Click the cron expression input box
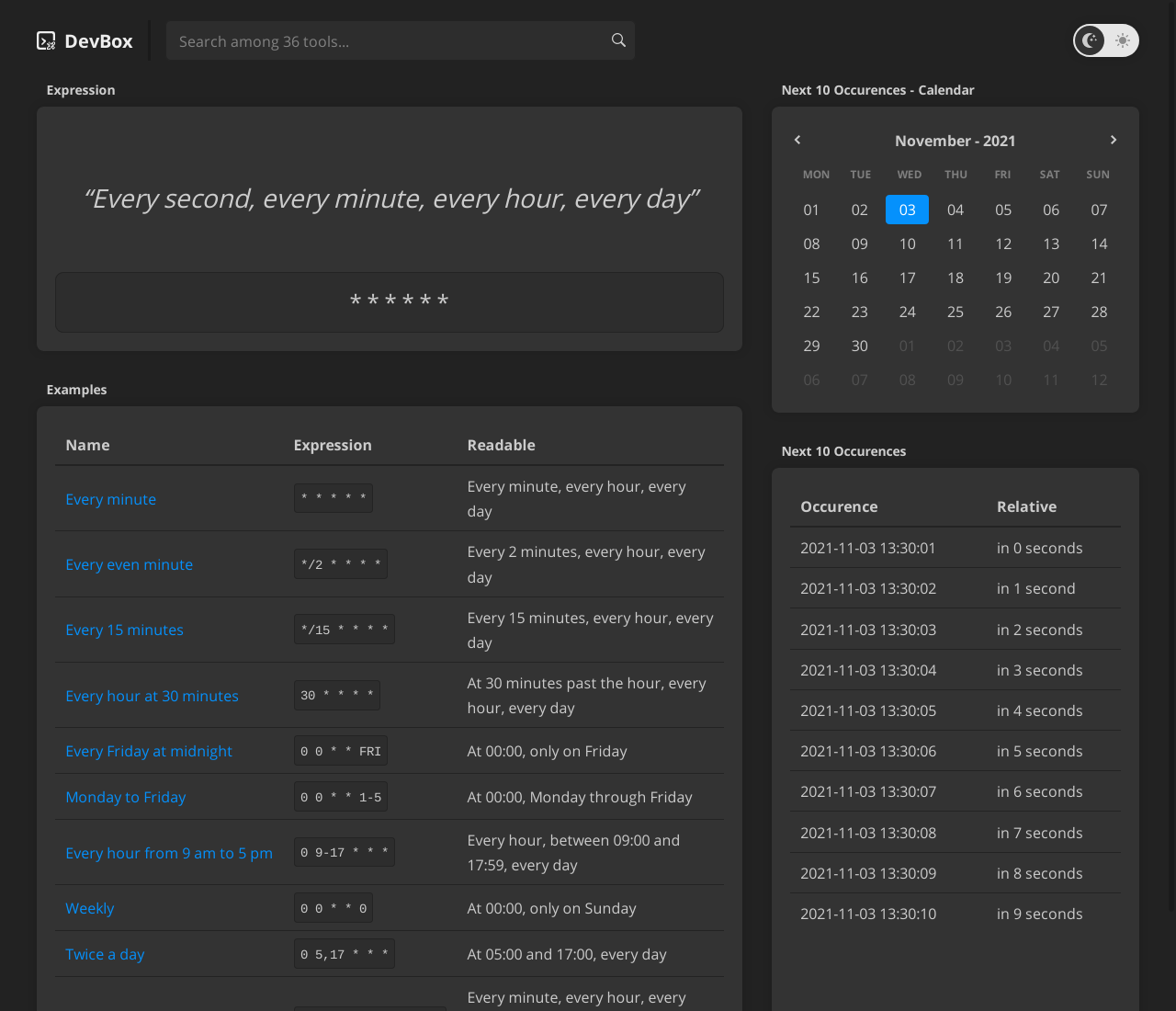Viewport: 1176px width, 1011px height. point(390,301)
